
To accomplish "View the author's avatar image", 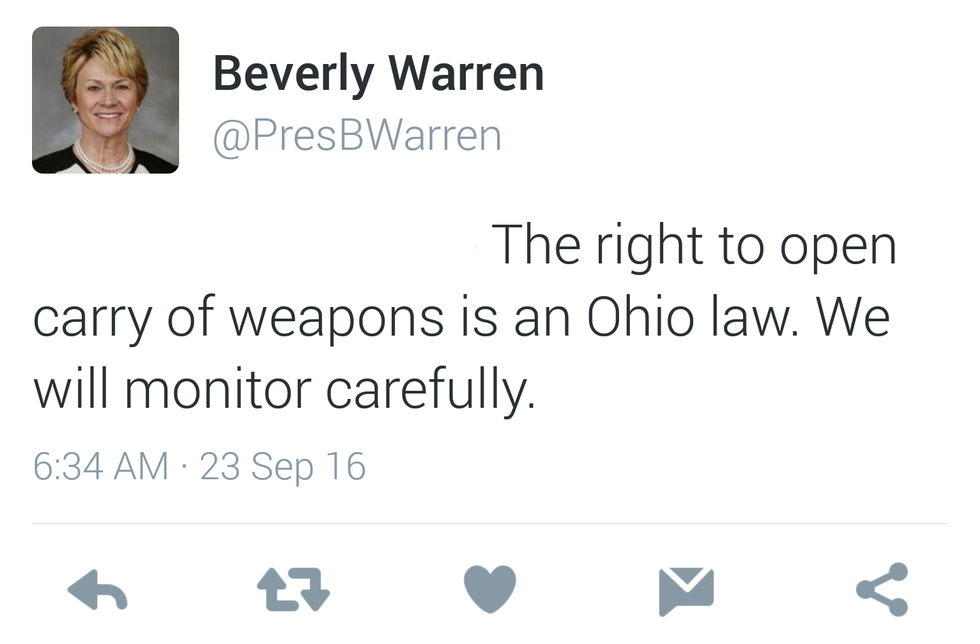I will pos(105,100).
